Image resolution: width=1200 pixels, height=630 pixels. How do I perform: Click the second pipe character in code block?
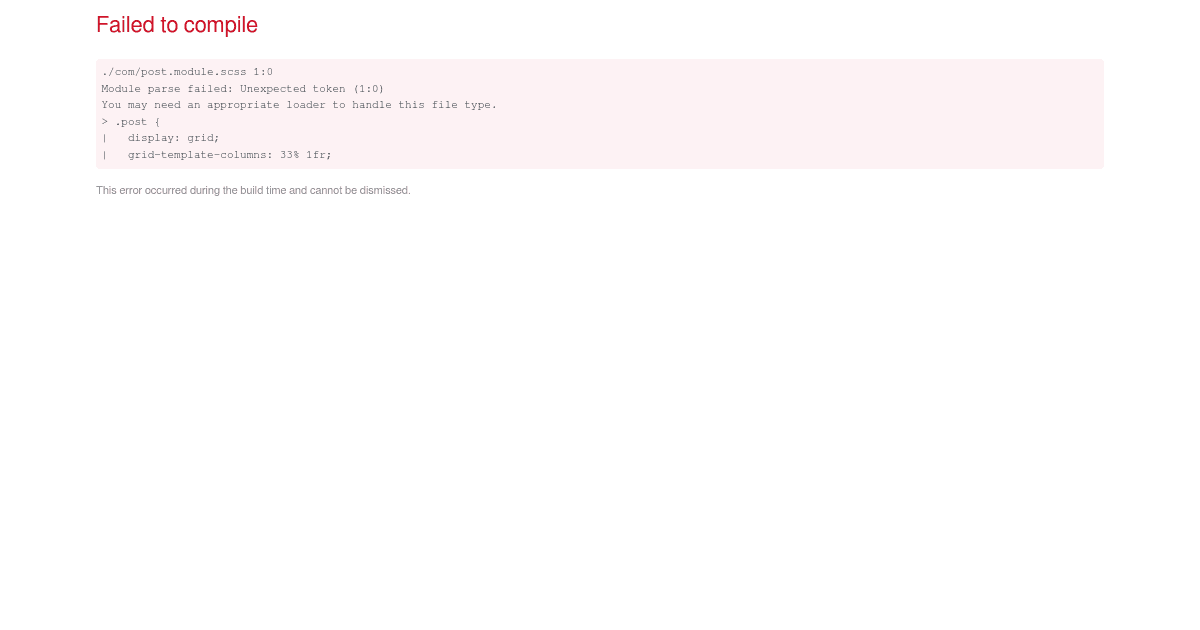coord(104,154)
